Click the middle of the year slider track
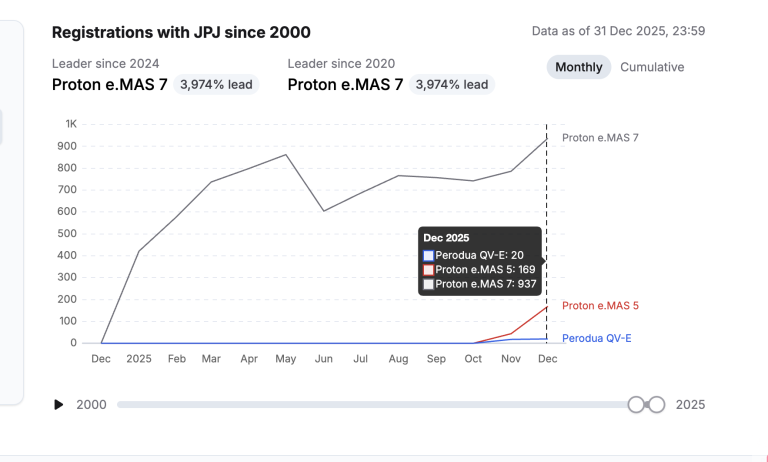Image resolution: width=768 pixels, height=462 pixels. [x=376, y=404]
